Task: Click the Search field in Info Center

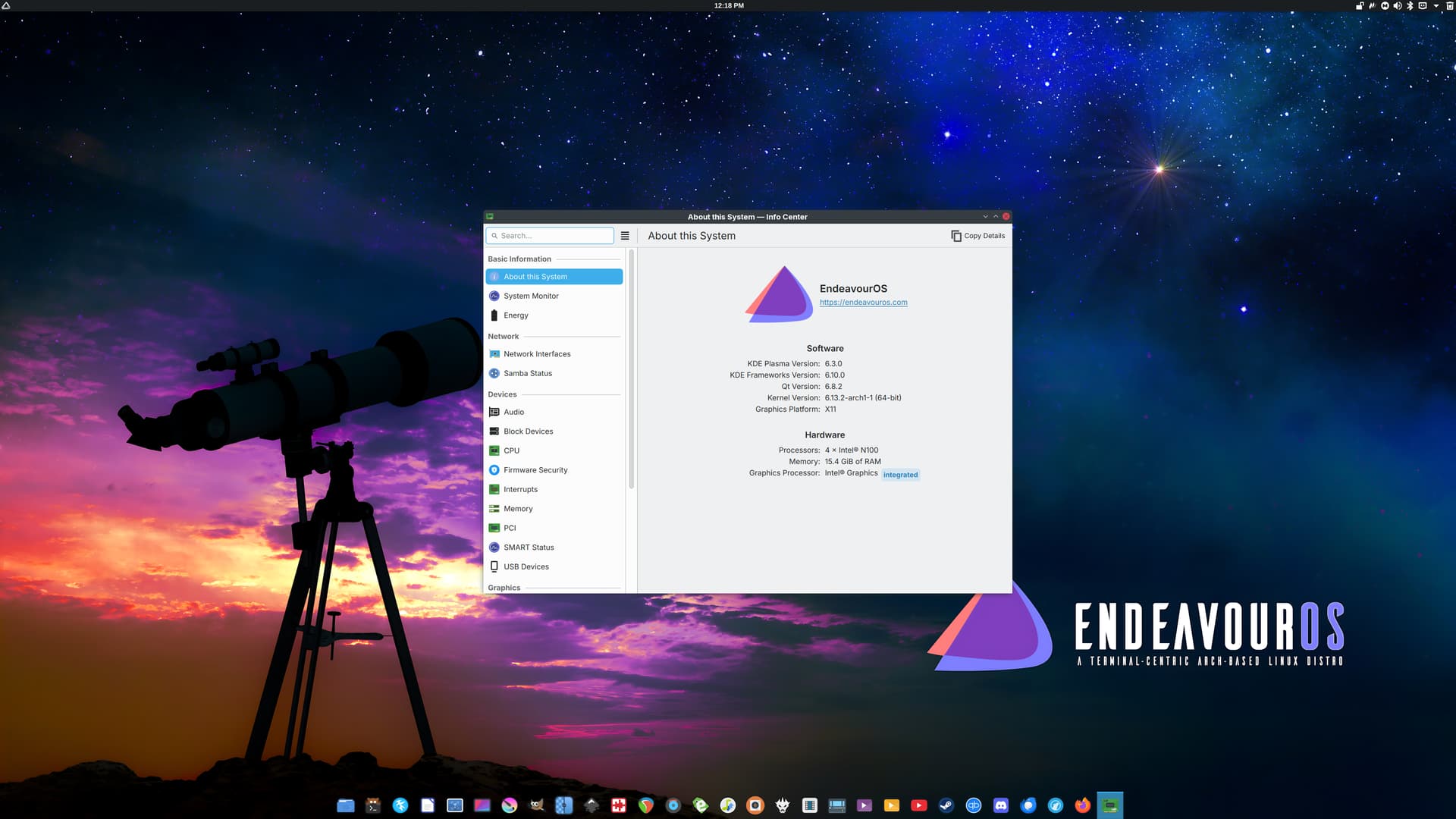Action: point(550,236)
